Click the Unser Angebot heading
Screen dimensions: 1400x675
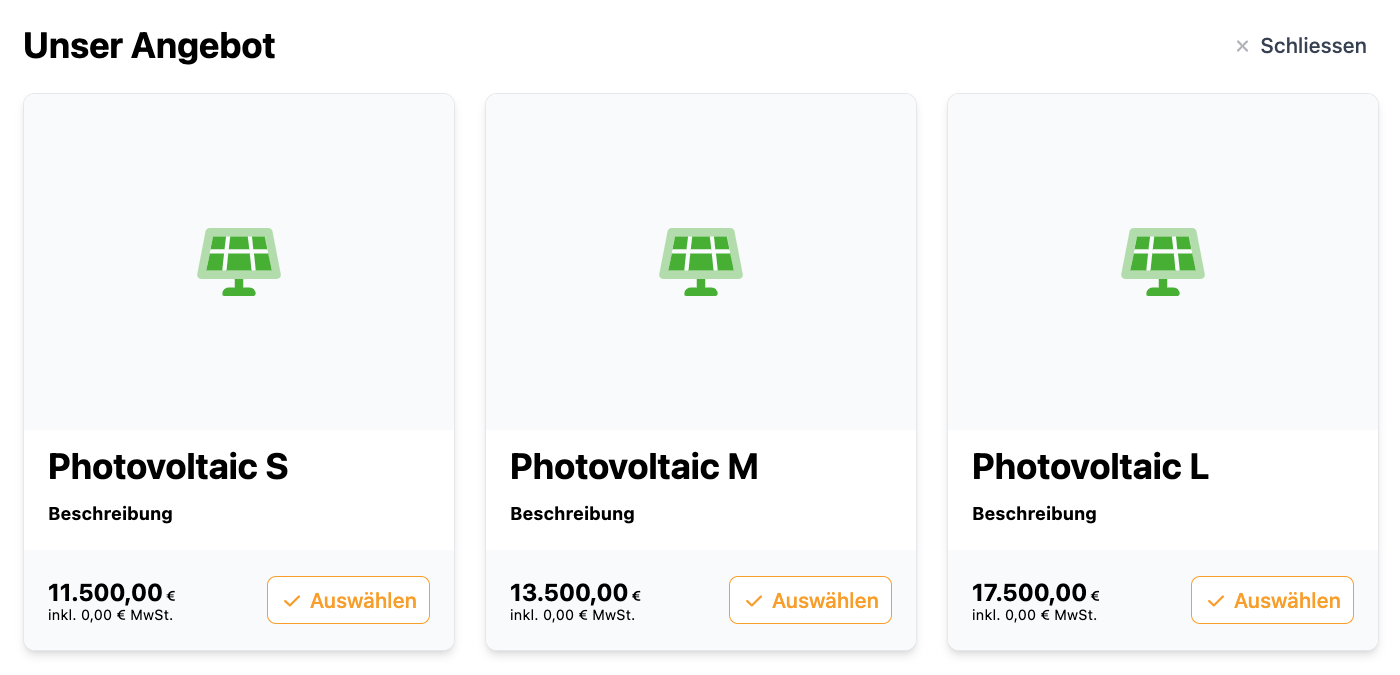point(149,46)
